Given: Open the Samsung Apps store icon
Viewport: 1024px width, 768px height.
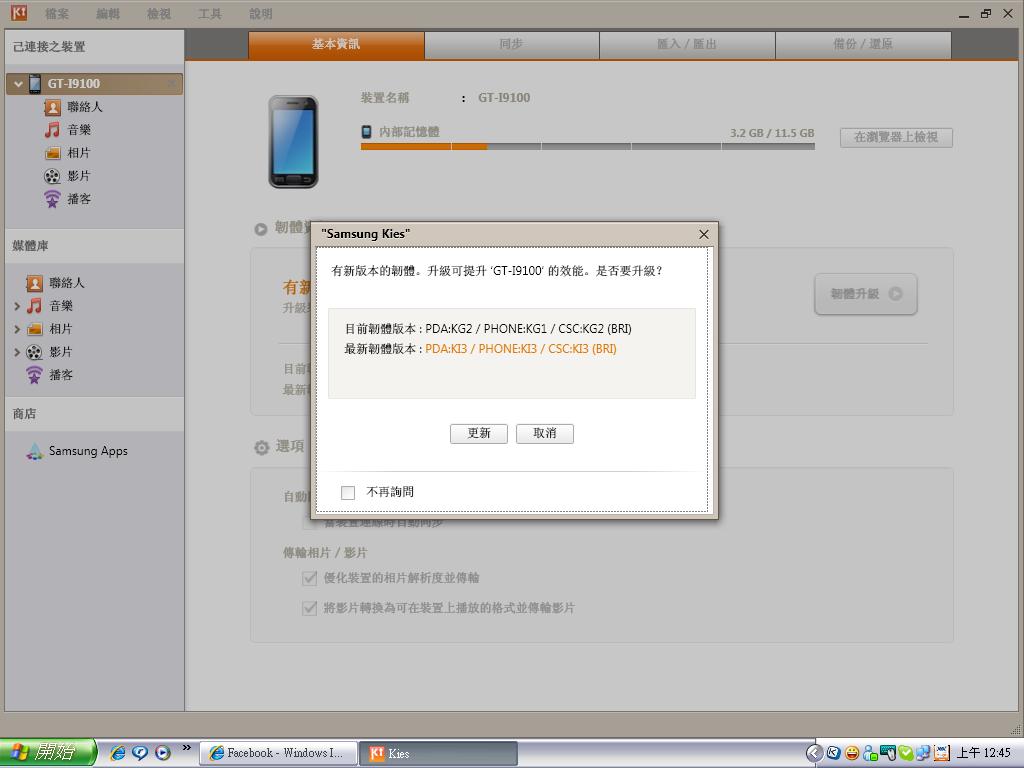Looking at the screenshot, I should (35, 451).
